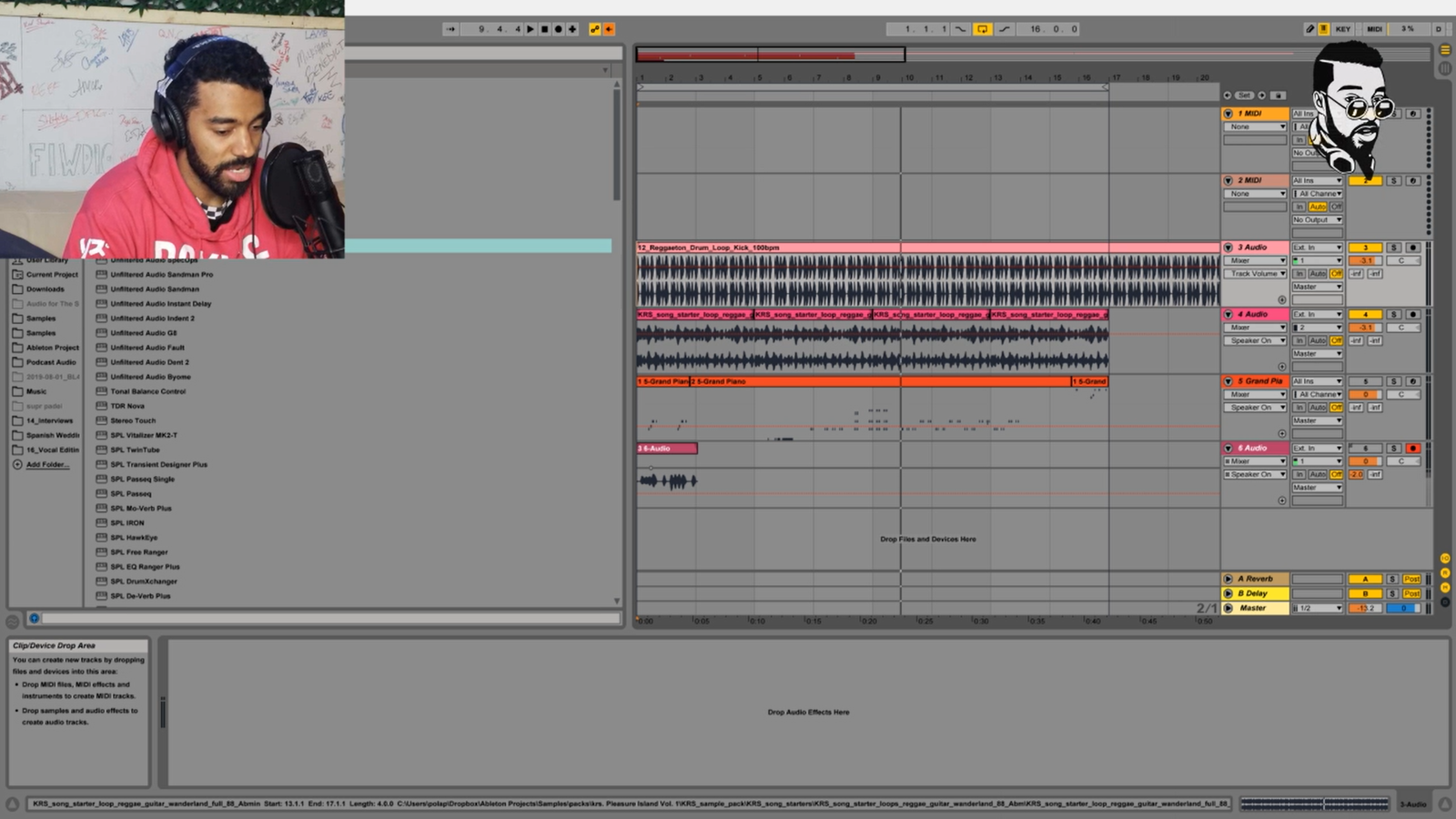Solo the 3 Audio track
Screen dimensions: 1456x819
(1393, 248)
